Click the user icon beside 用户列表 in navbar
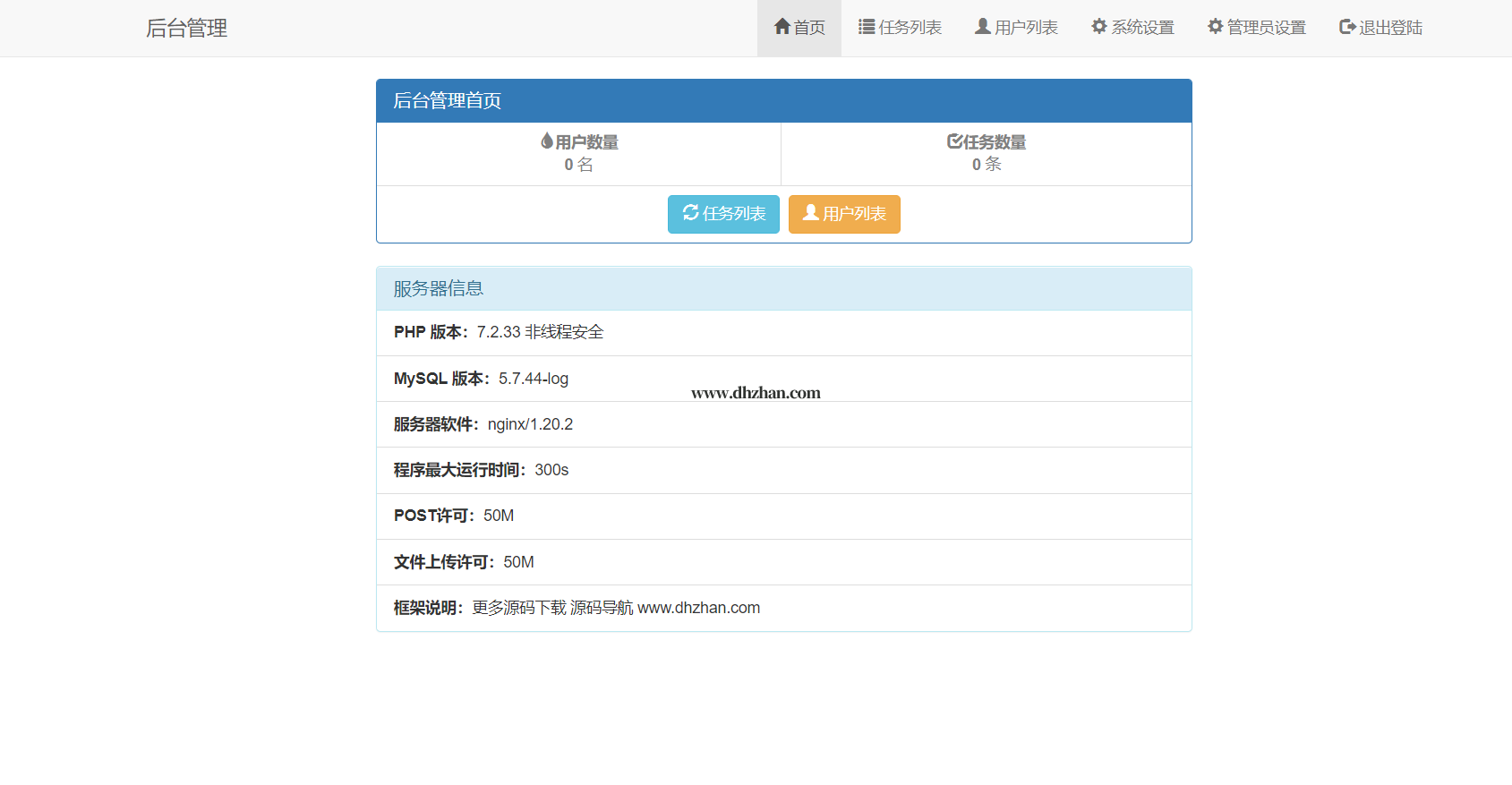 pyautogui.click(x=982, y=27)
